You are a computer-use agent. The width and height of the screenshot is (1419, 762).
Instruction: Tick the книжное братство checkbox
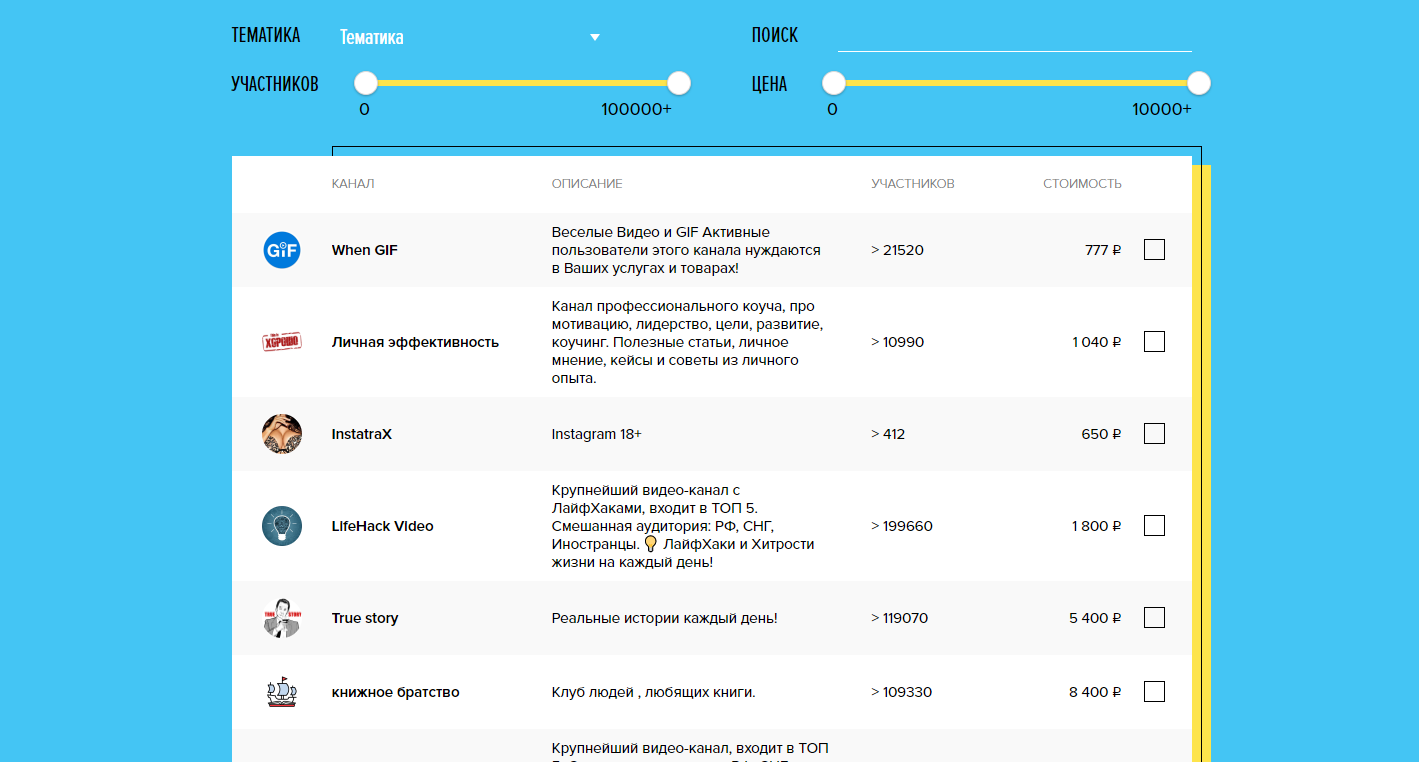1154,692
